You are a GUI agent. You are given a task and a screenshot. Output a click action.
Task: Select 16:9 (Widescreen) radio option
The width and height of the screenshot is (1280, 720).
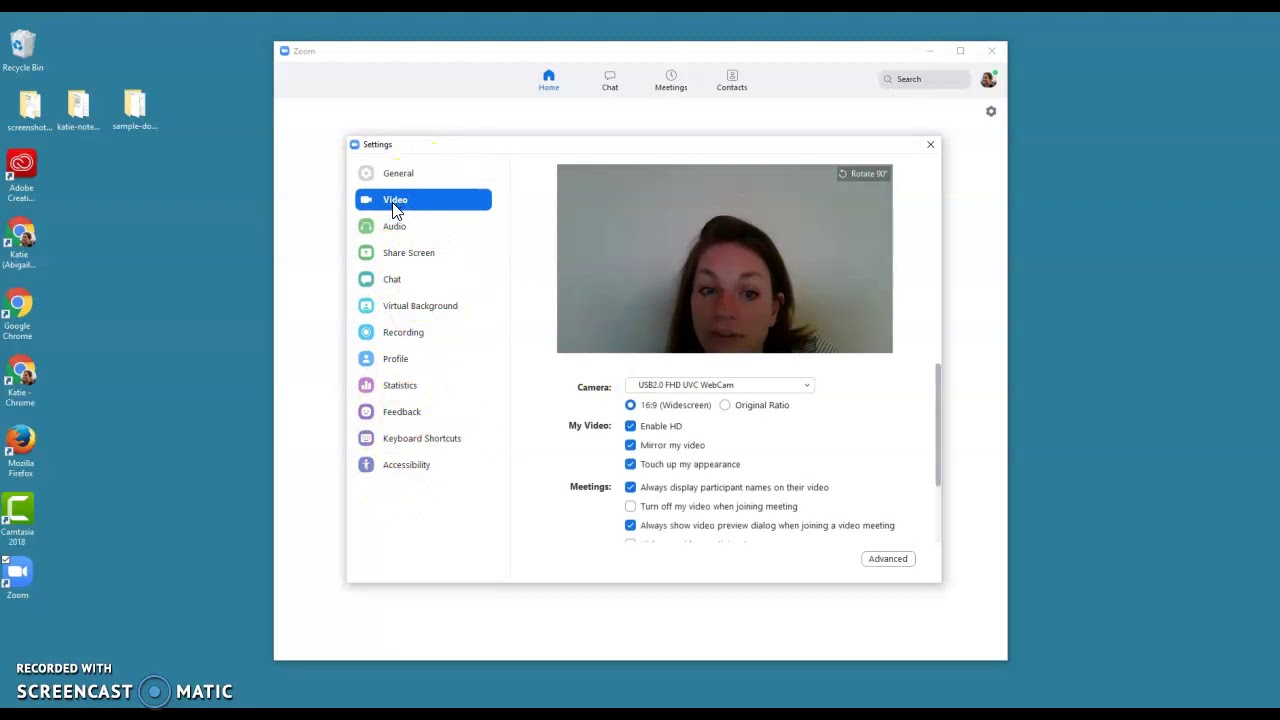[x=630, y=405]
